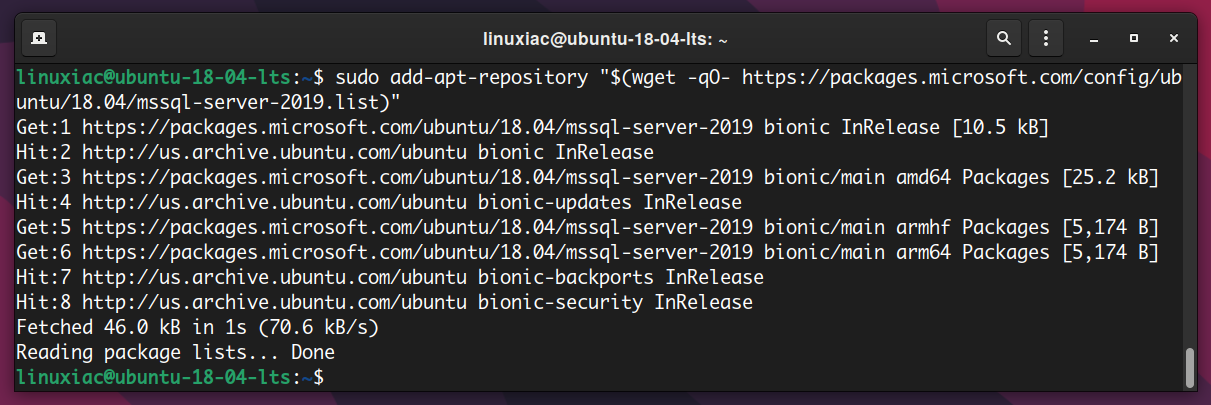This screenshot has width=1211, height=405.
Task: Click the 'Reading package lists... Done' line
Action: (x=175, y=353)
